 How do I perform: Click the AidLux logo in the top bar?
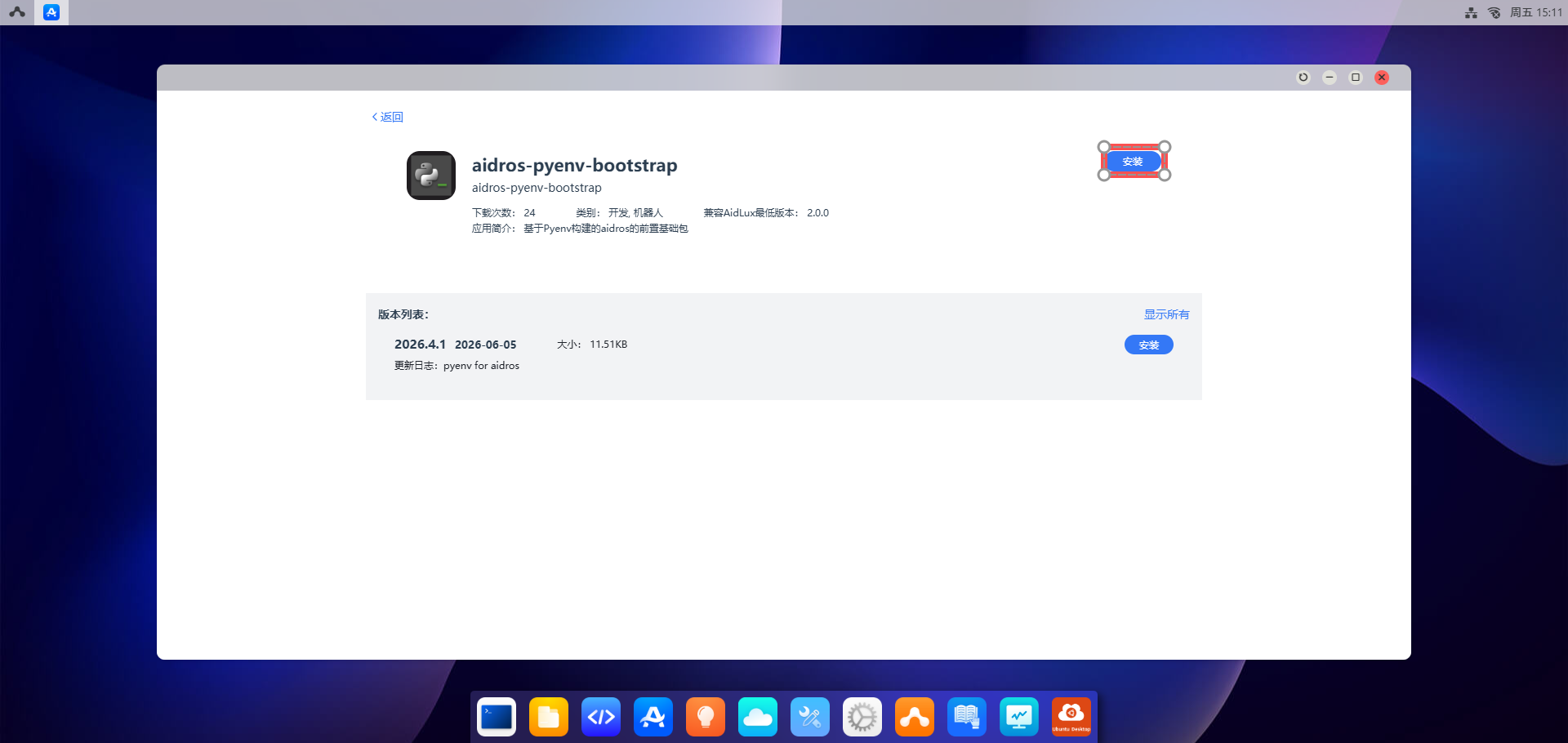click(x=17, y=12)
